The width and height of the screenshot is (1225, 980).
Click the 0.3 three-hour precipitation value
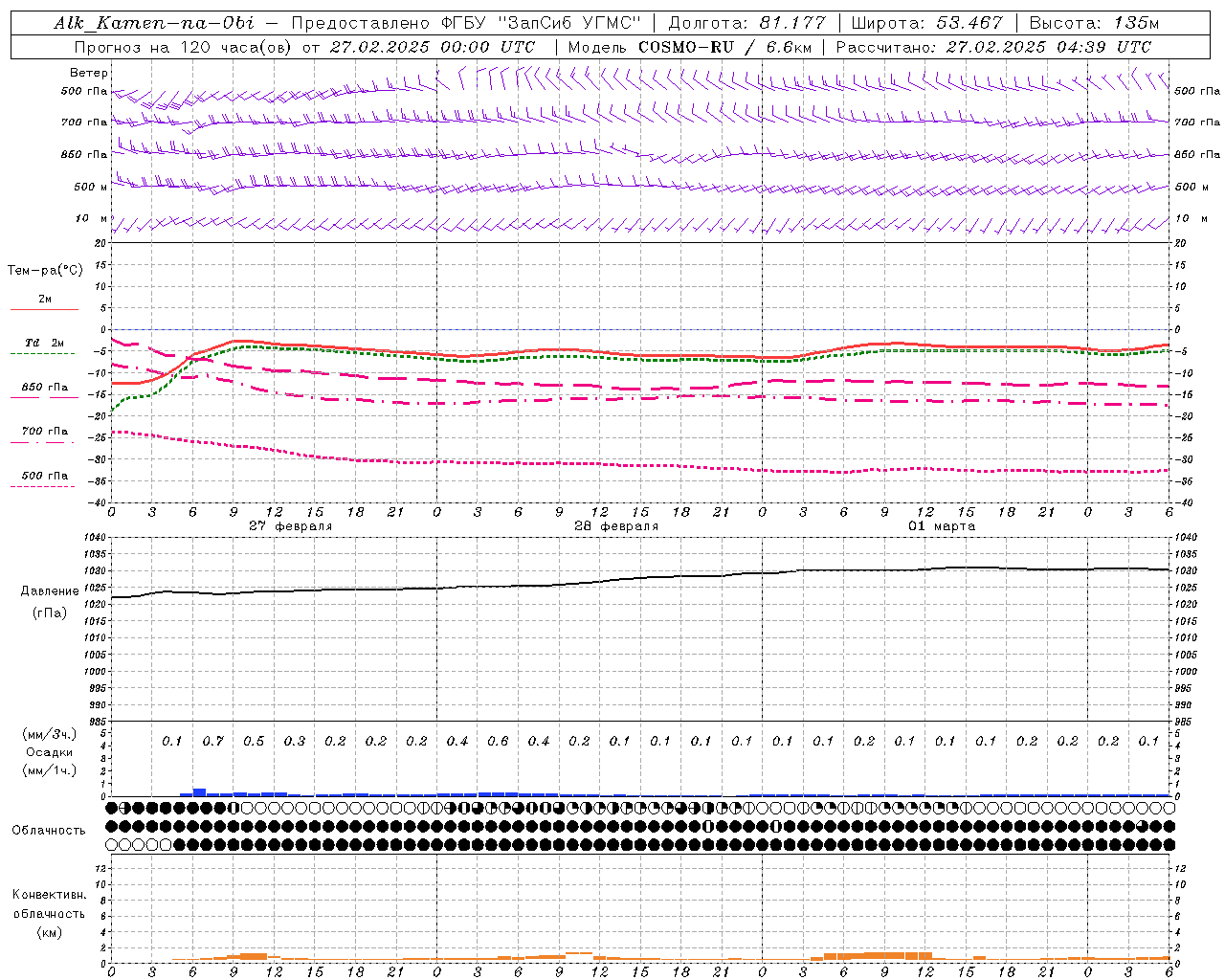point(294,741)
